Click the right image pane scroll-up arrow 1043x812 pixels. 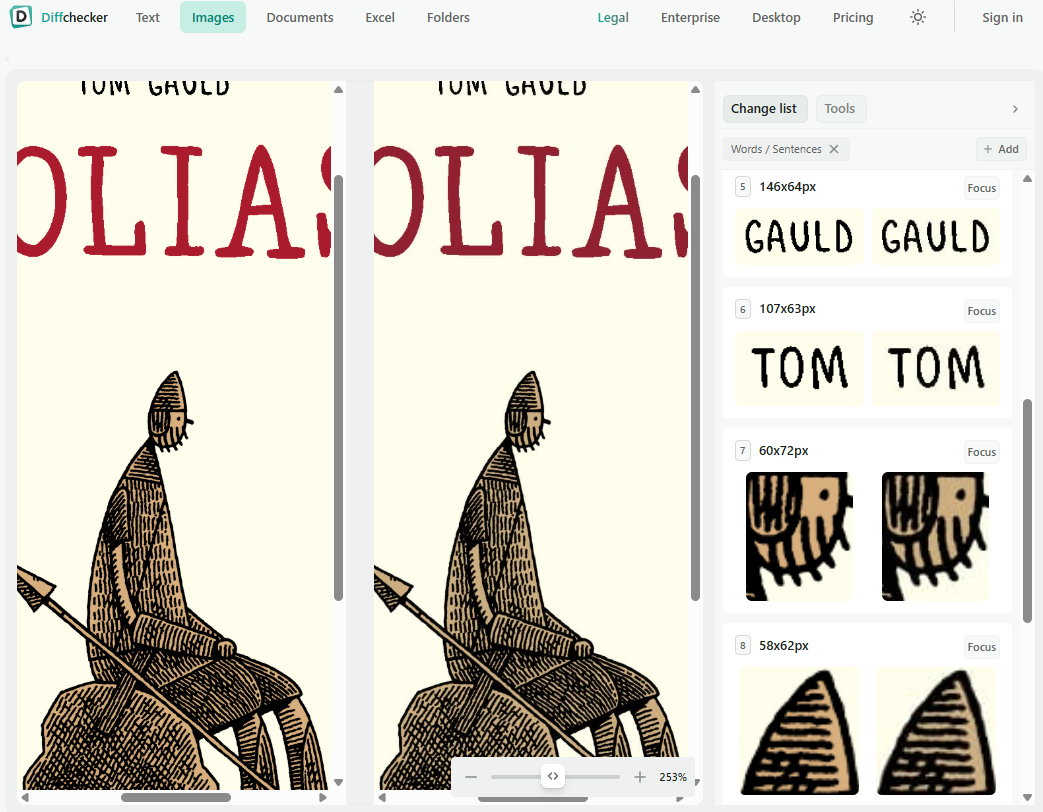(x=695, y=90)
